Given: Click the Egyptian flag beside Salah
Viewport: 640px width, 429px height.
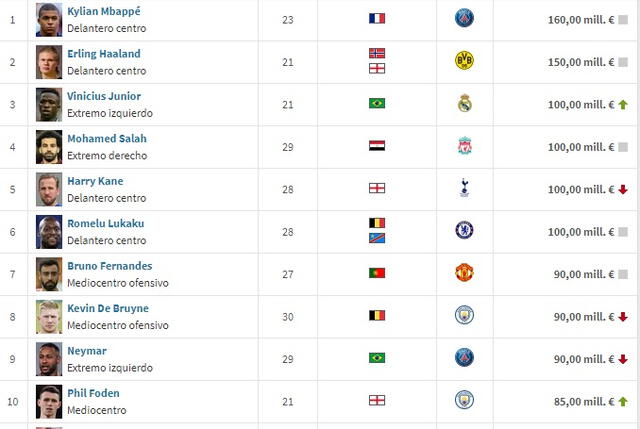Looking at the screenshot, I should click(x=377, y=146).
